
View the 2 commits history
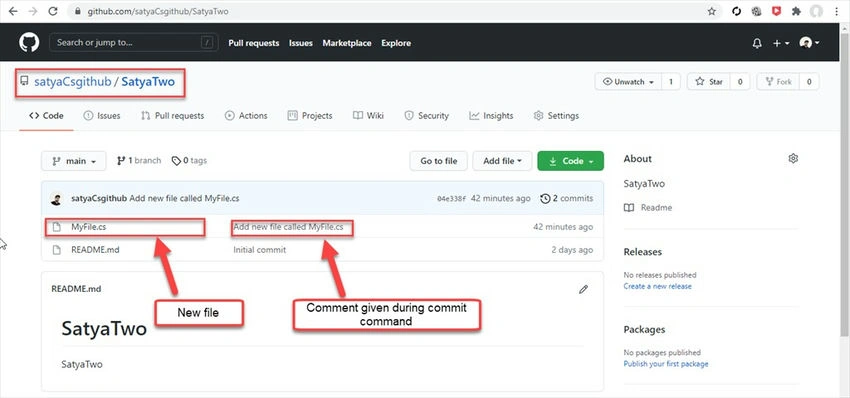pyautogui.click(x=566, y=198)
